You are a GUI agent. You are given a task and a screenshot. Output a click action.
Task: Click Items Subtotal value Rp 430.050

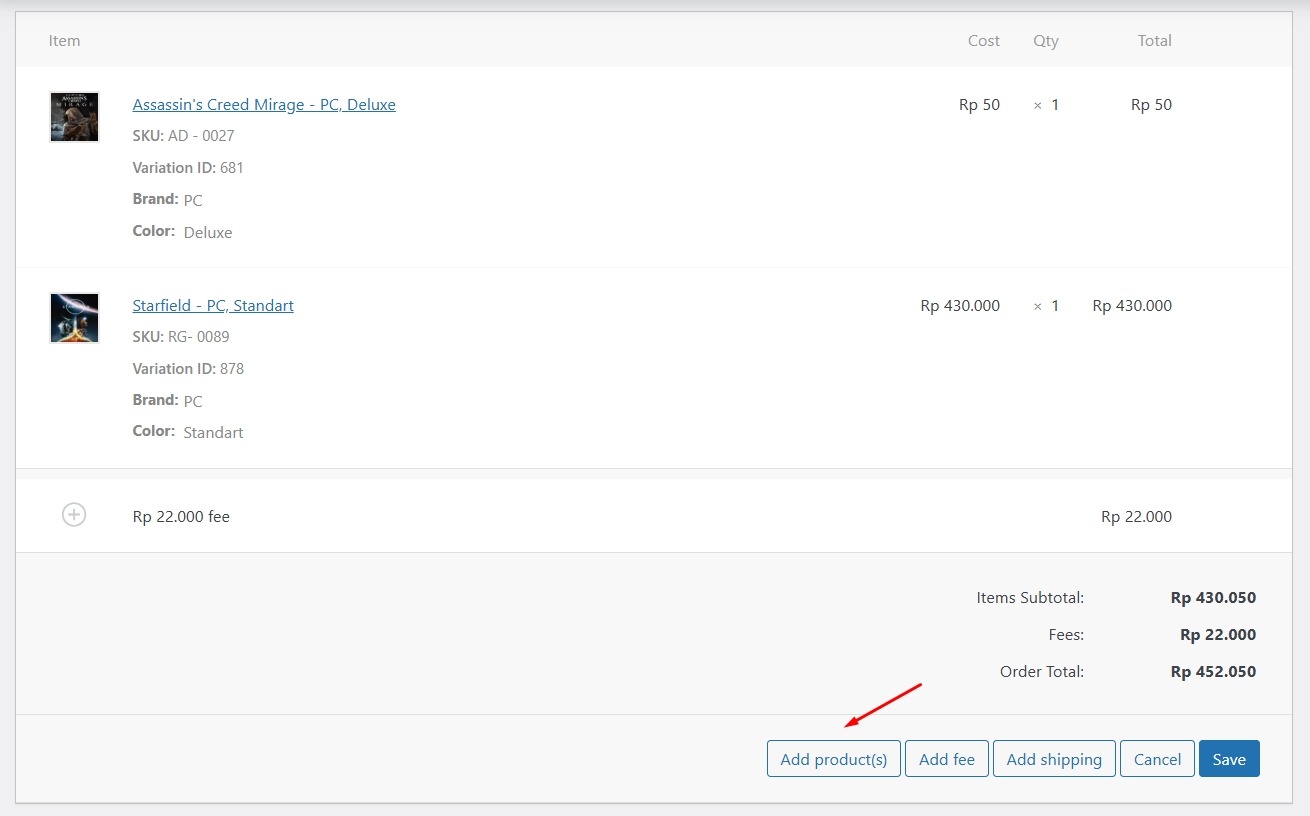click(1213, 598)
